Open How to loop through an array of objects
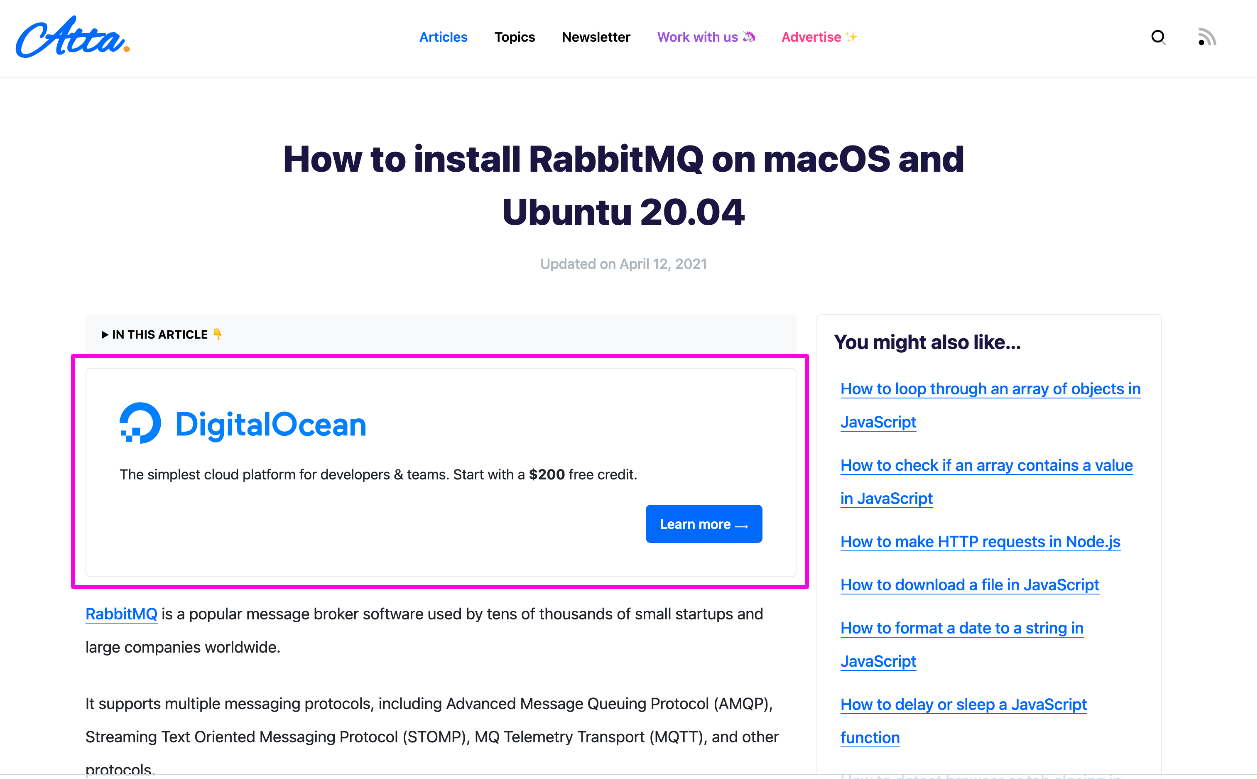The image size is (1257, 779). coord(990,405)
